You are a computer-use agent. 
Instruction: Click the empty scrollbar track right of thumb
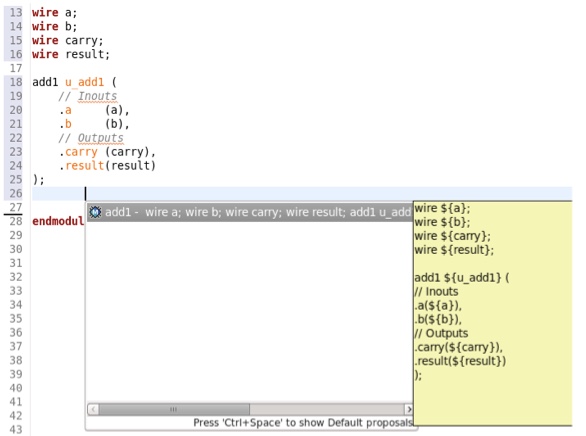point(327,409)
